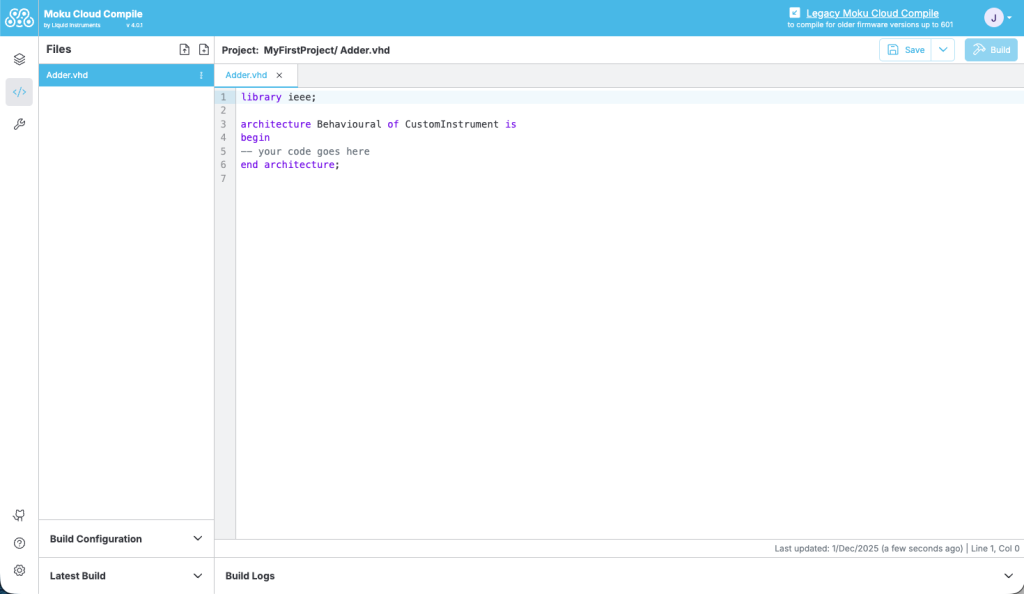Expand the Build Logs panel
Image resolution: width=1024 pixels, height=594 pixels.
[1008, 576]
